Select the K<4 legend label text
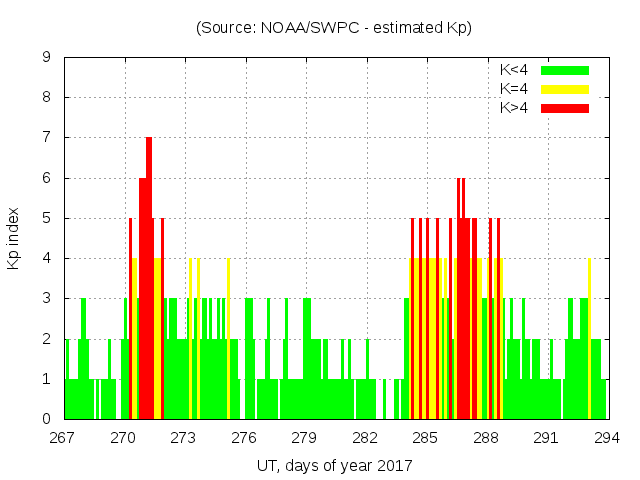 point(514,70)
